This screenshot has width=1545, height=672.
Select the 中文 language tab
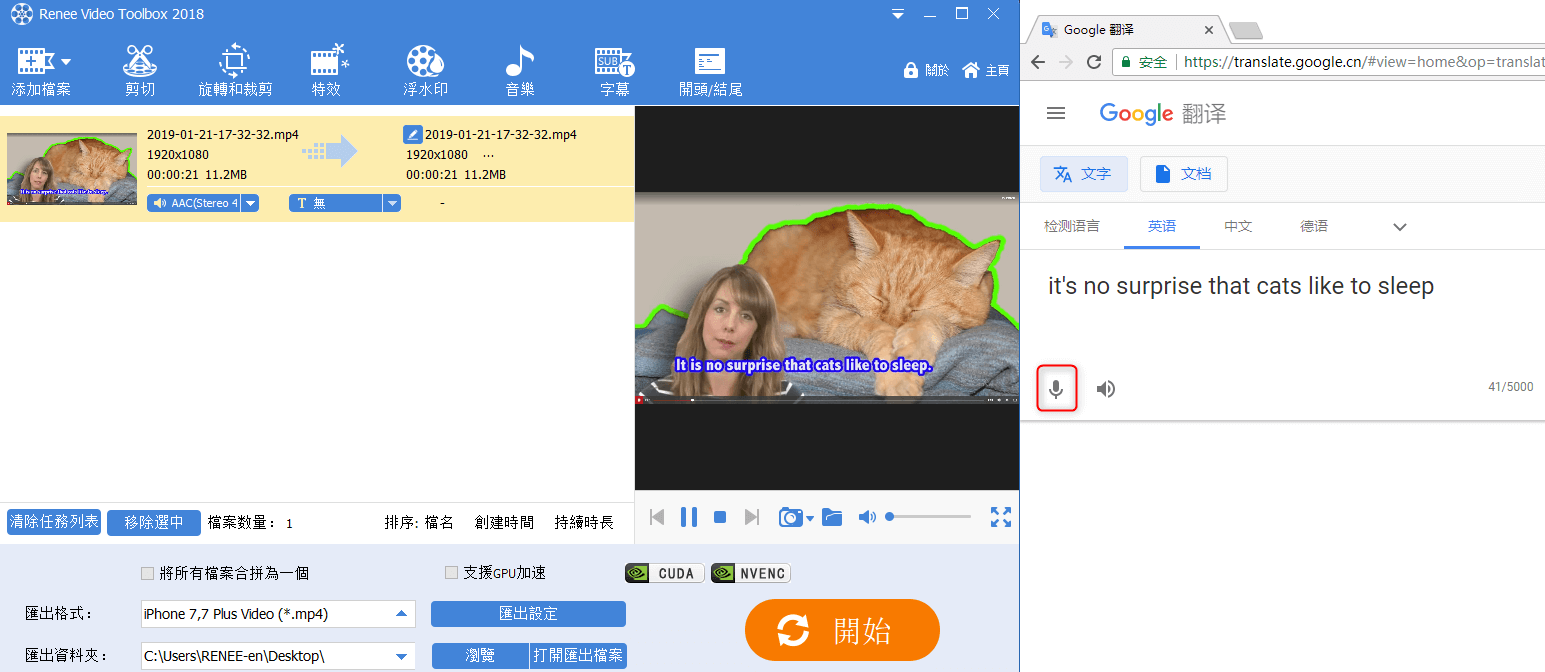point(1238,227)
